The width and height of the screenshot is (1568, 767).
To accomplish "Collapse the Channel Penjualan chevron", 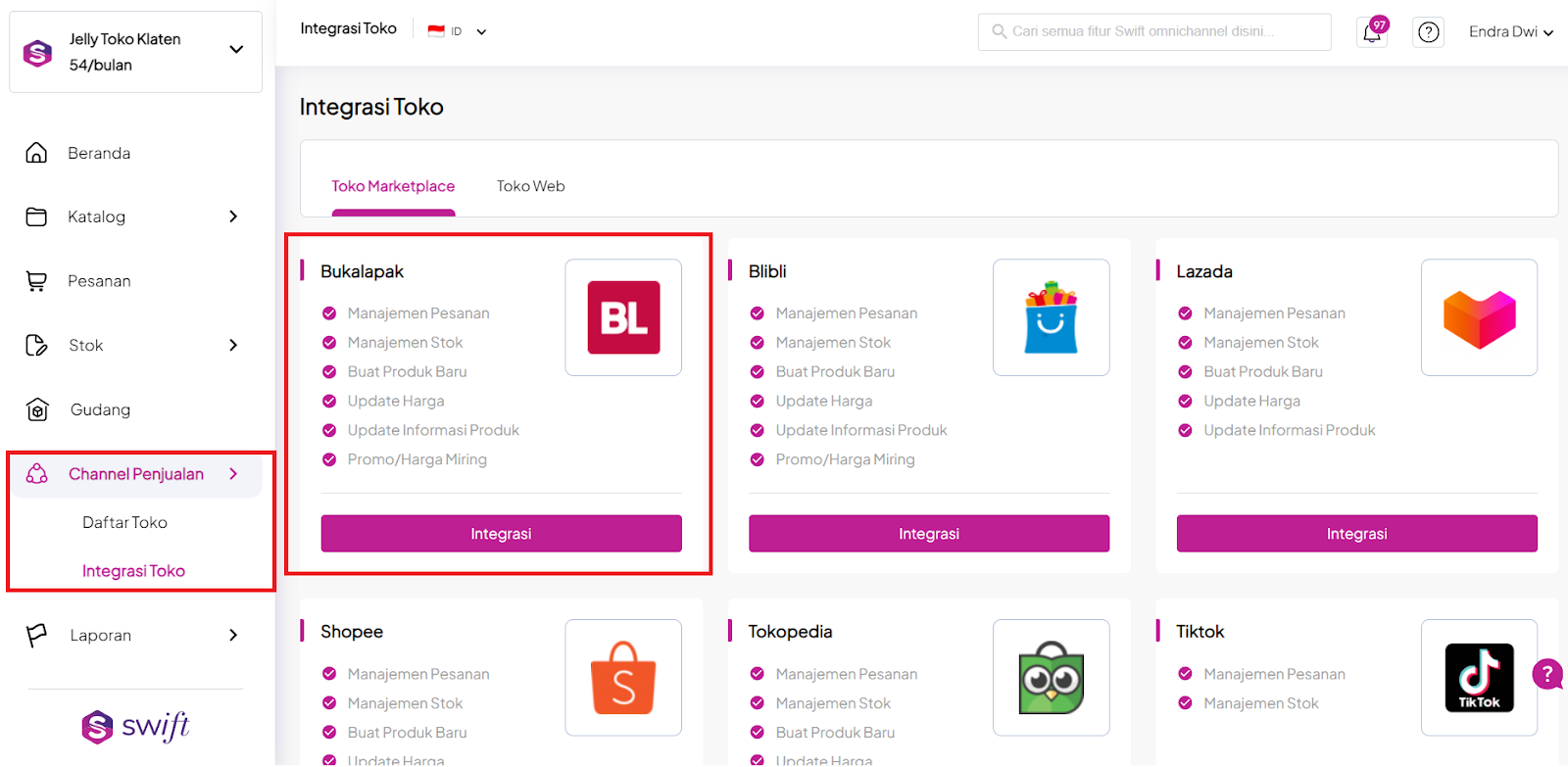I will 233,474.
